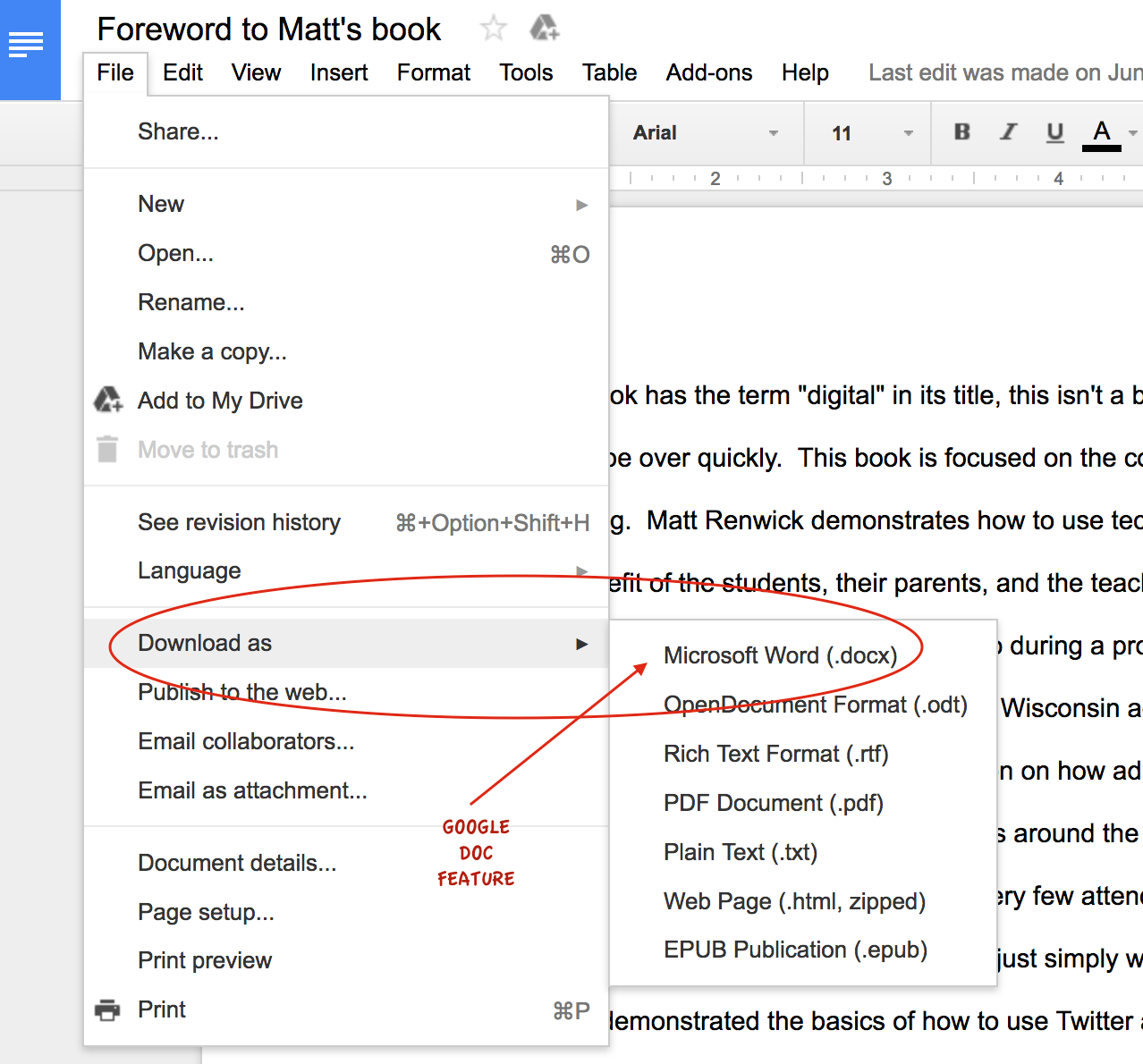Click Add to My Drive menu item

point(346,401)
